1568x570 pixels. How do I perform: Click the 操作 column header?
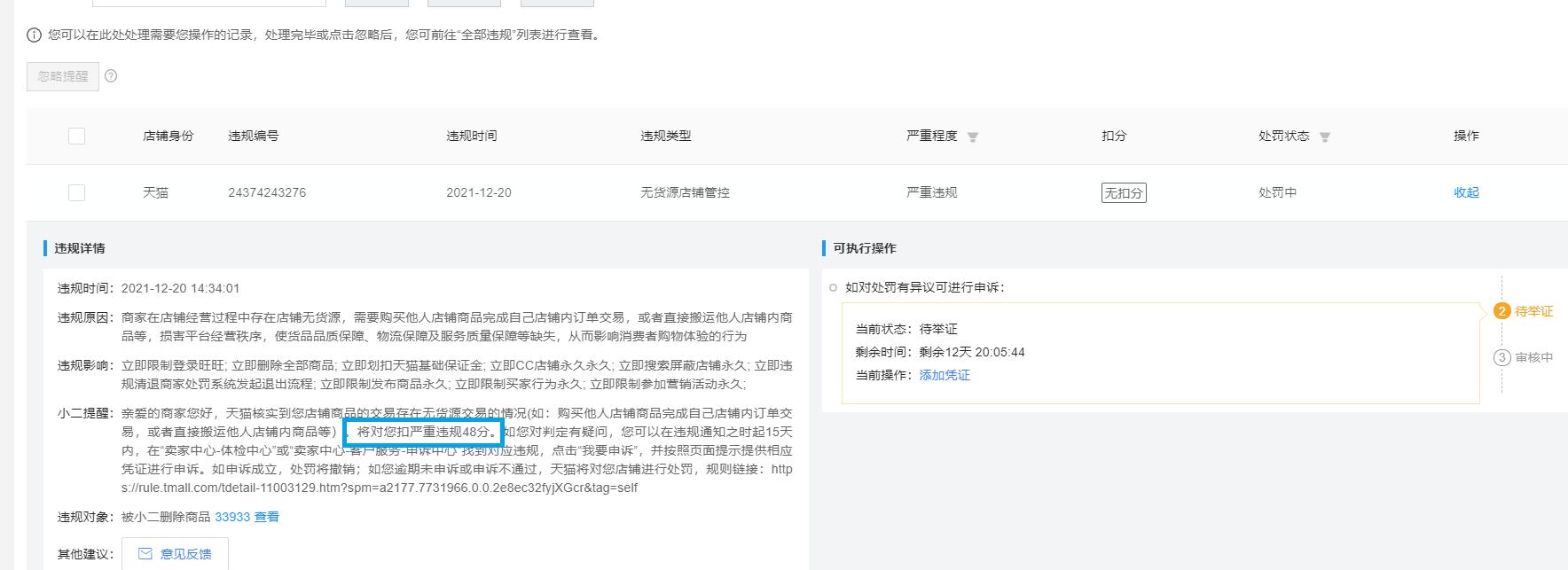(x=1466, y=136)
